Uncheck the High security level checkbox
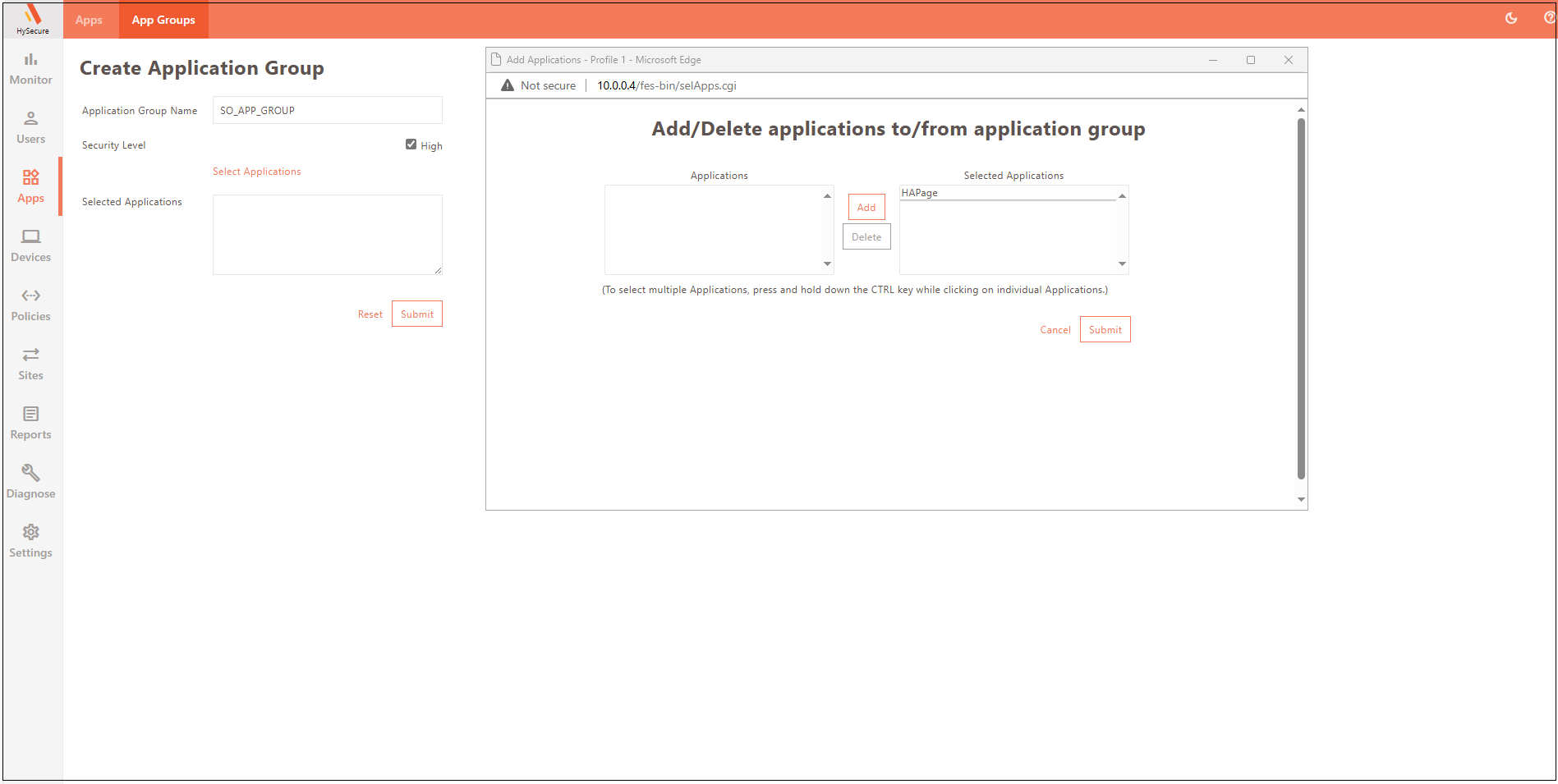The width and height of the screenshot is (1558, 784). 411,144
